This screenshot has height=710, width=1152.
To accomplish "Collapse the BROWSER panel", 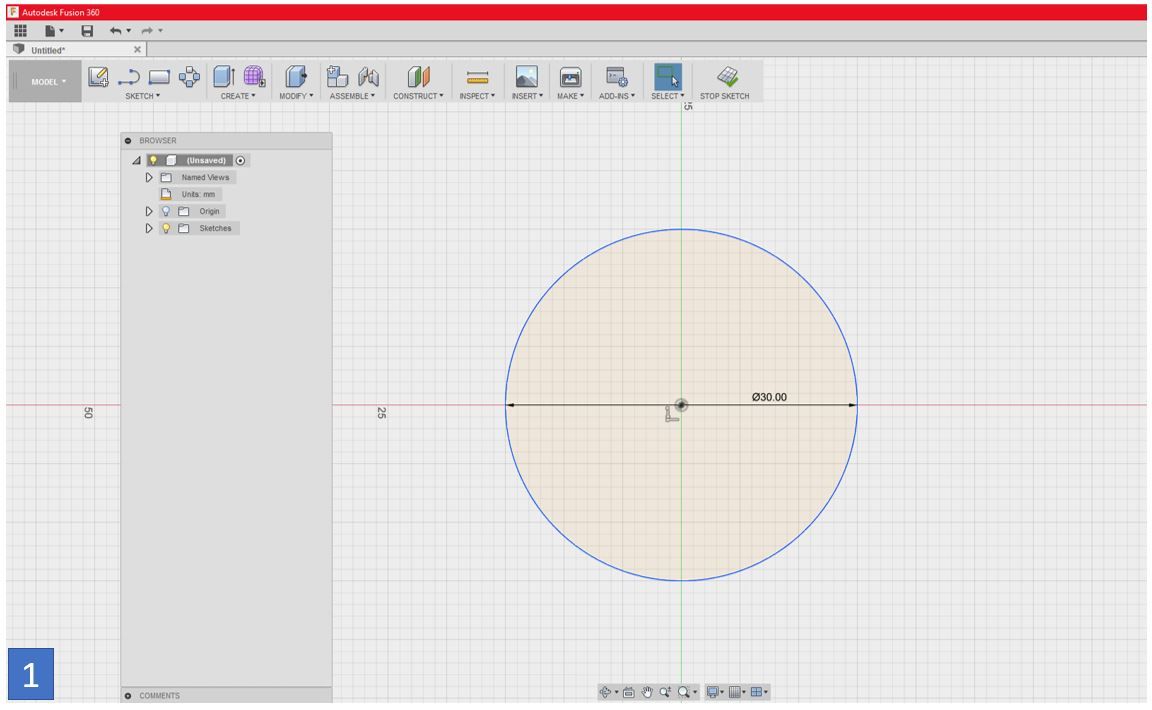I will (128, 140).
